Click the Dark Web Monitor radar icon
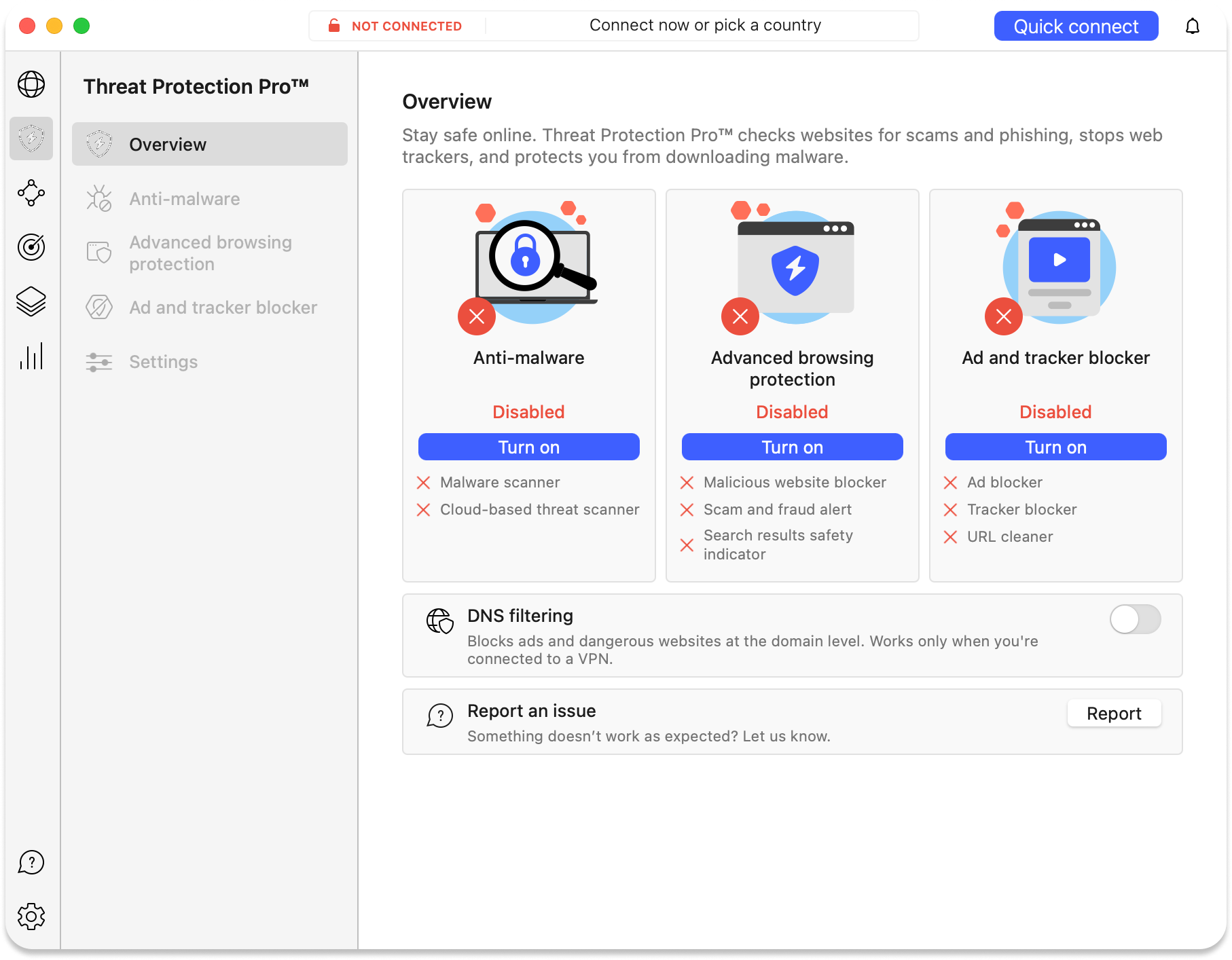 point(31,247)
